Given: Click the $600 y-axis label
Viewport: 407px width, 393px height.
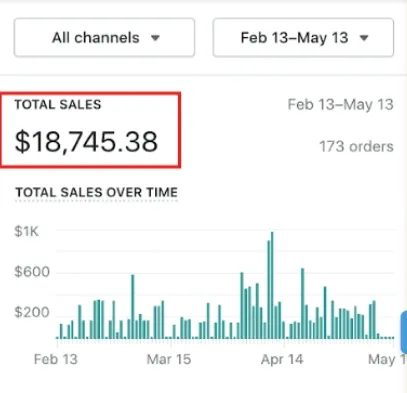Looking at the screenshot, I should pos(32,272).
